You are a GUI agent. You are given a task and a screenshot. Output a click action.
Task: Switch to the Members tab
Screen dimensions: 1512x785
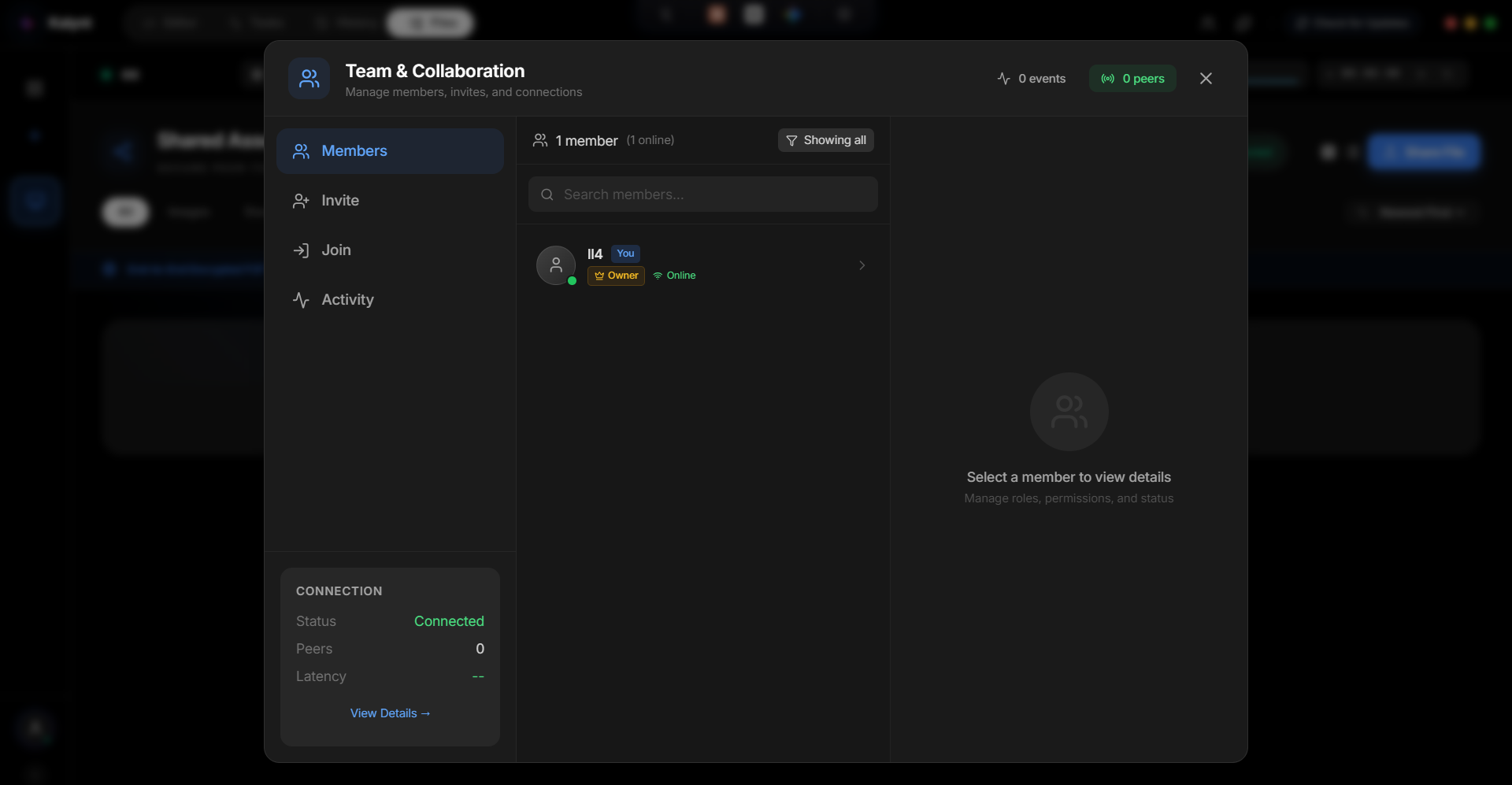390,151
